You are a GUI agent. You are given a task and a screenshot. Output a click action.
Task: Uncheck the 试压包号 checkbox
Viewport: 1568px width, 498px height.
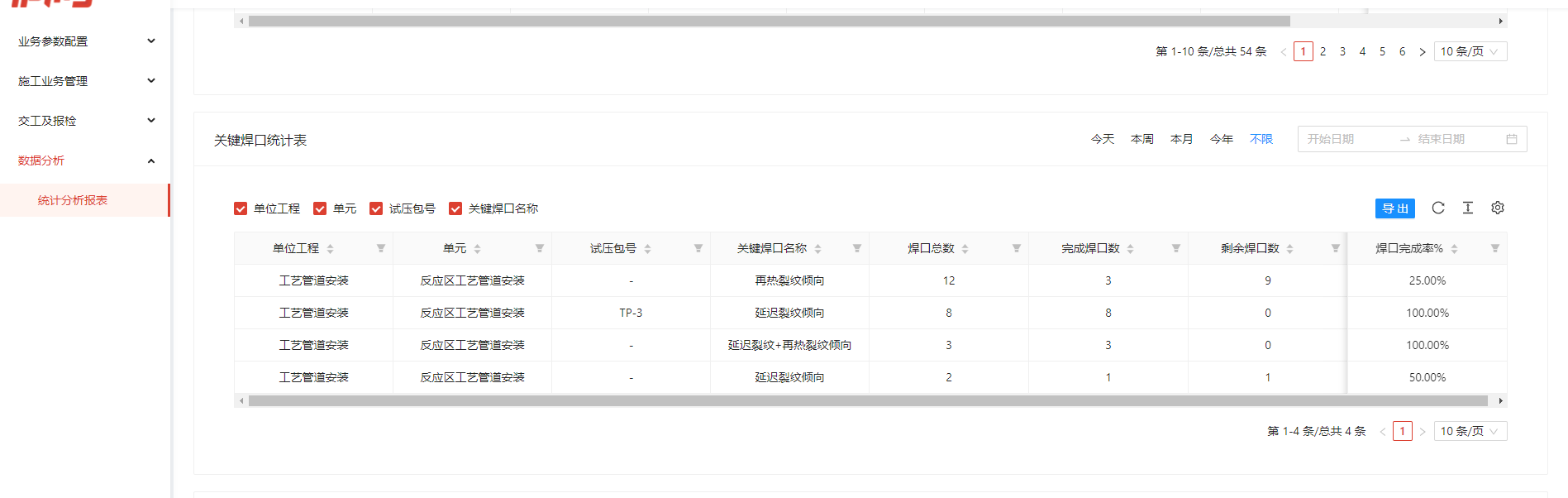point(376,208)
